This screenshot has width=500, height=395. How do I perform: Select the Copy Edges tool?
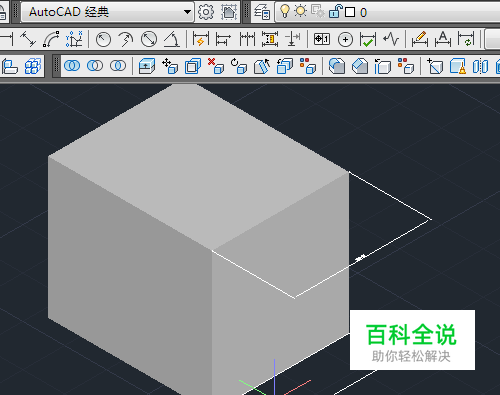coord(383,66)
